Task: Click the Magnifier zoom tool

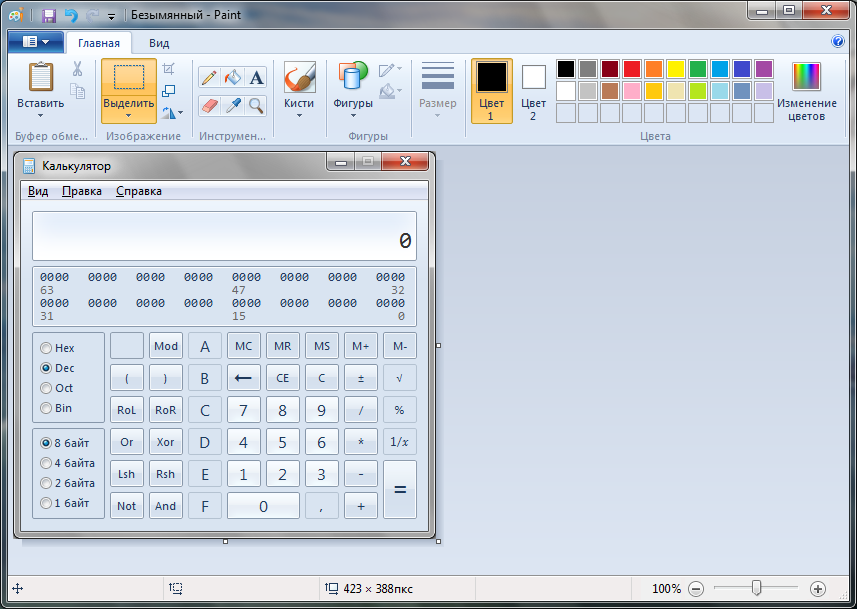Action: coord(257,105)
